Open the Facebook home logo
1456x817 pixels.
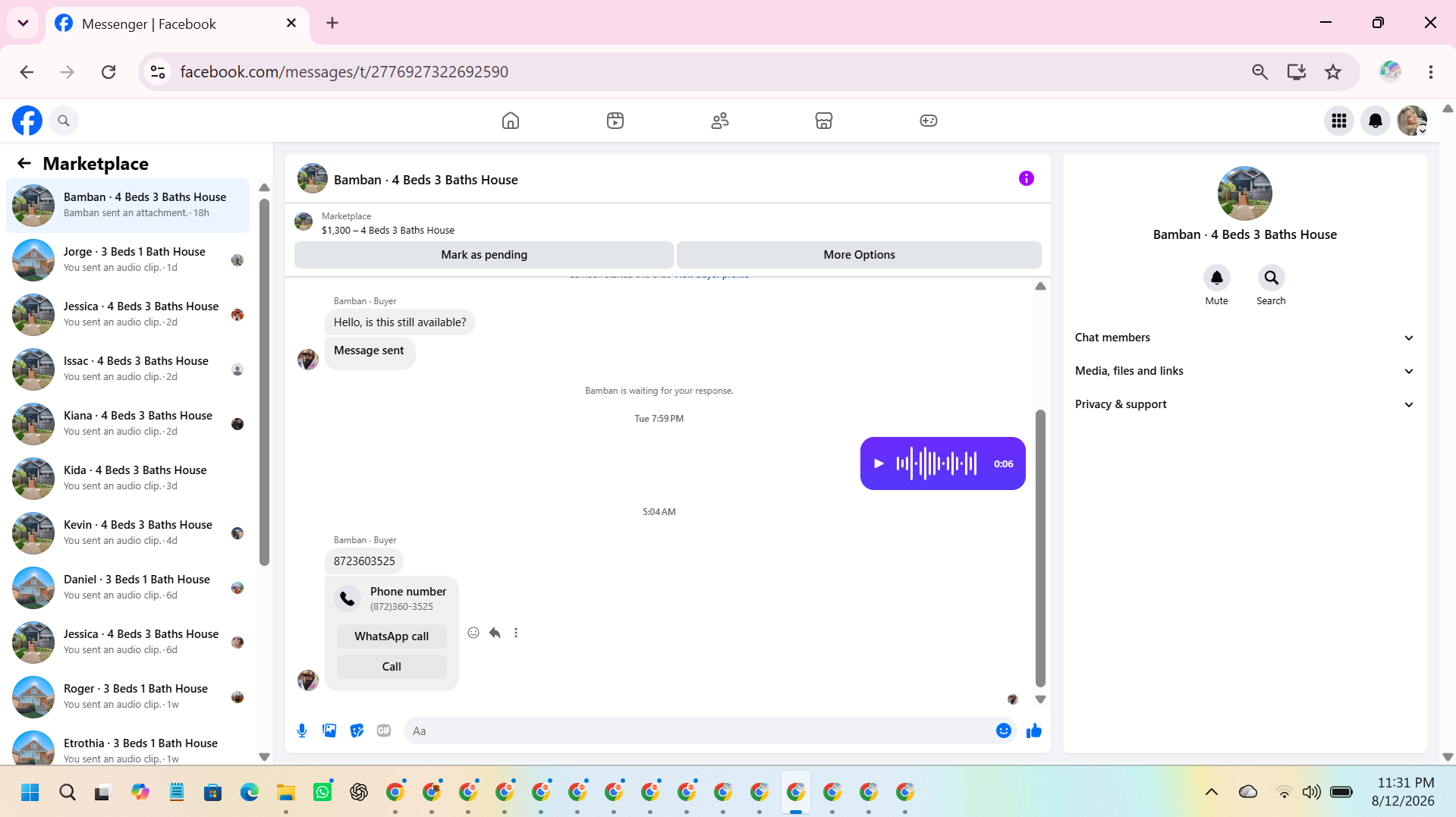pos(27,121)
